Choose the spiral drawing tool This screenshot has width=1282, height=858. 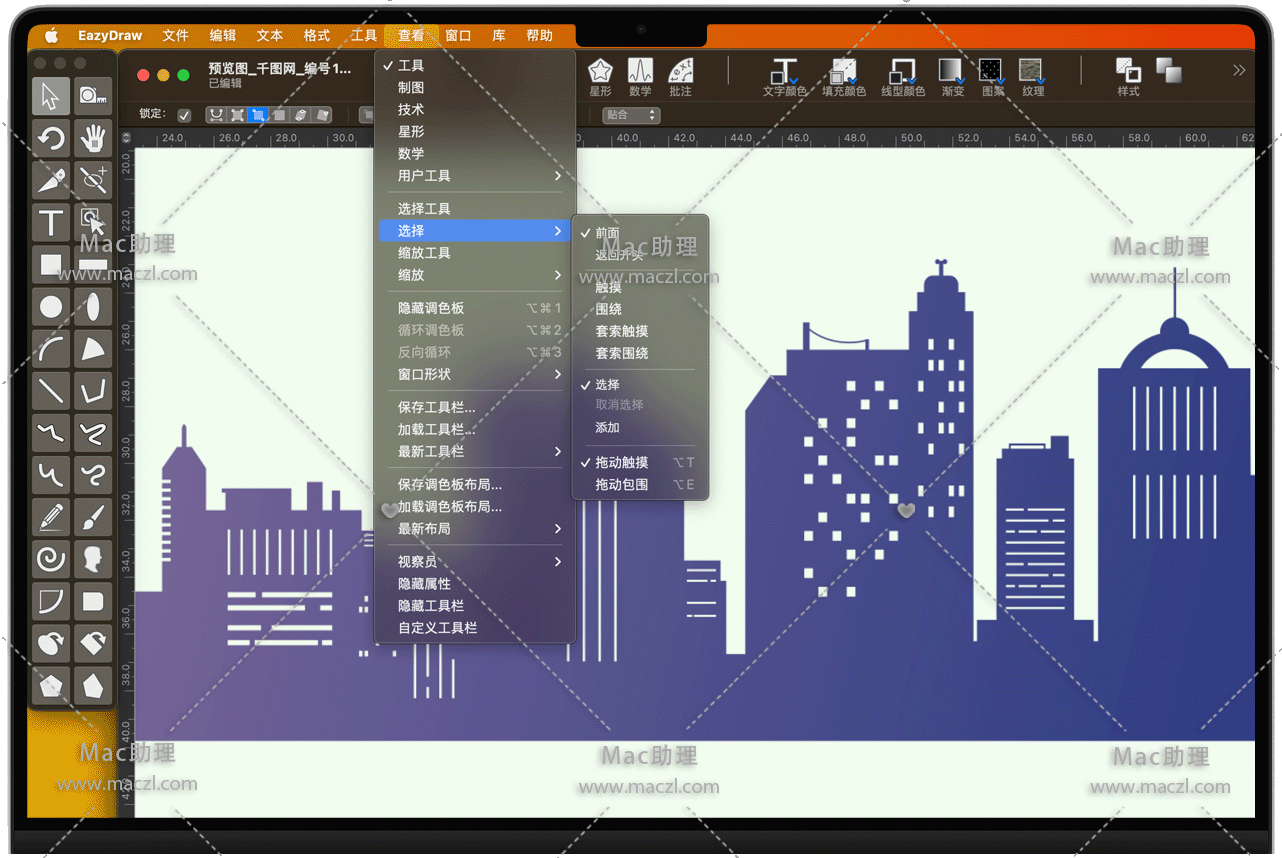51,558
